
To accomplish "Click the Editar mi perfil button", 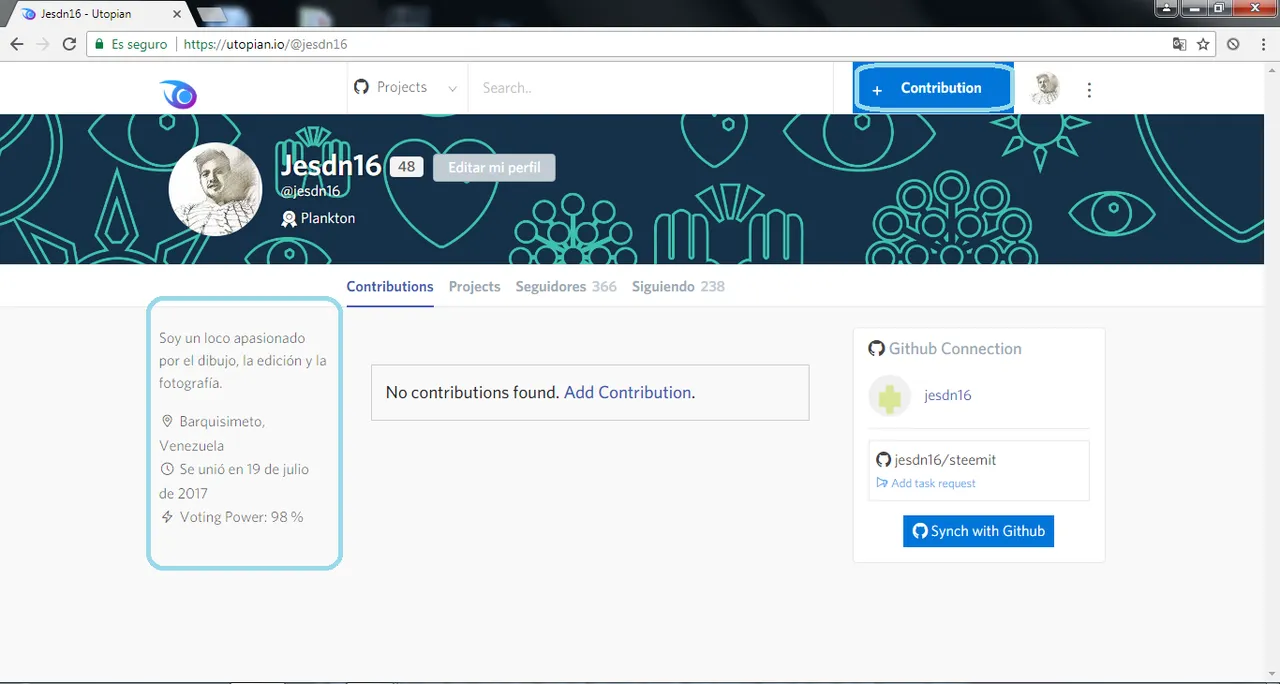I will [x=494, y=167].
